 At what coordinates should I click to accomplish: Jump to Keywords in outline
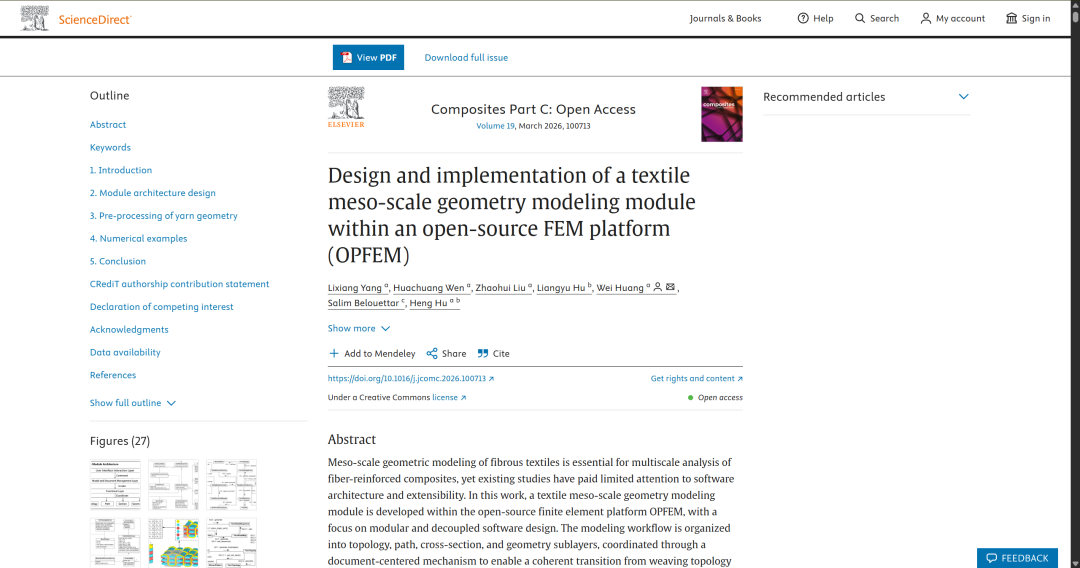(x=110, y=147)
